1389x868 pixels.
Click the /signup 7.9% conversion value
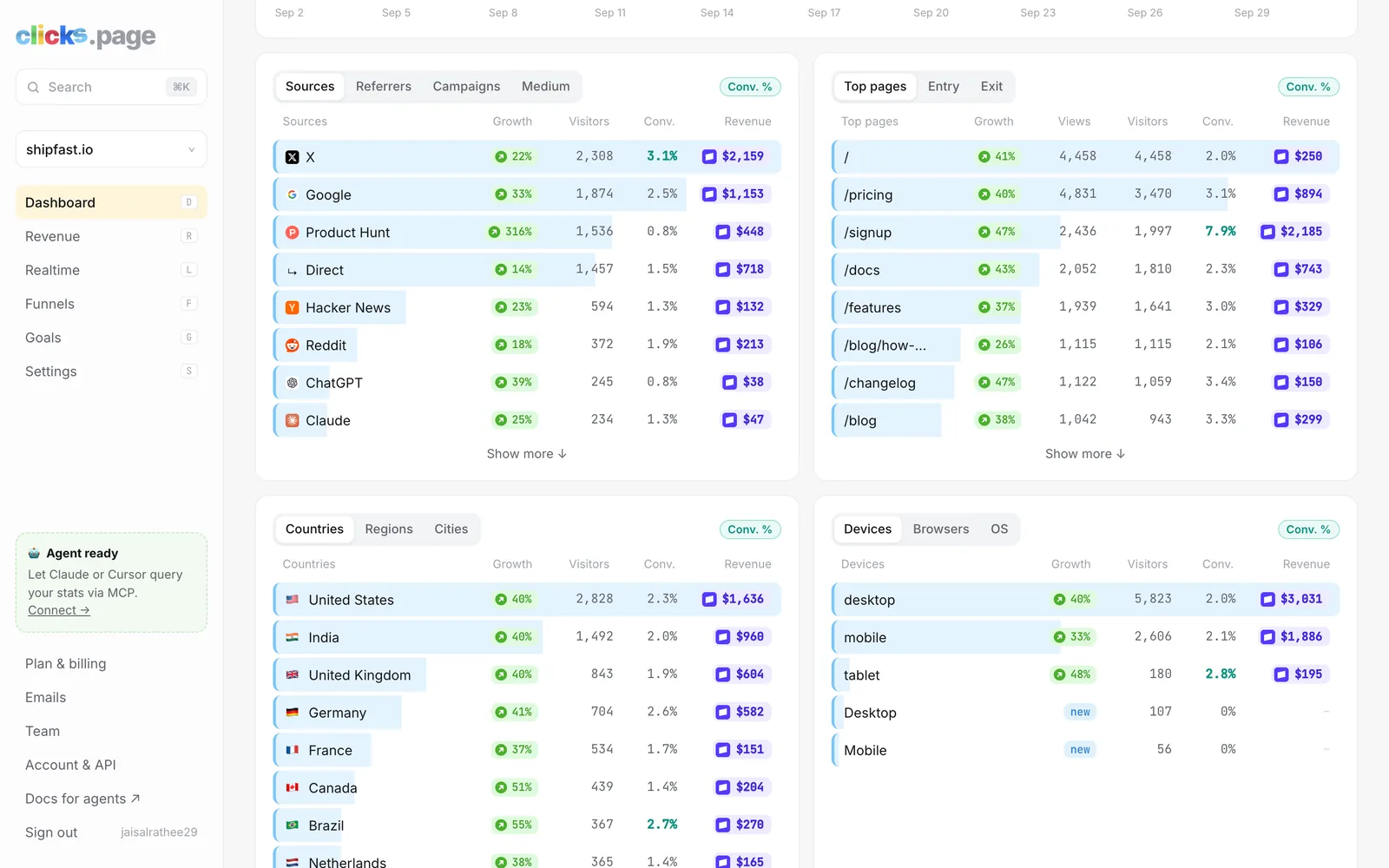[1221, 232]
